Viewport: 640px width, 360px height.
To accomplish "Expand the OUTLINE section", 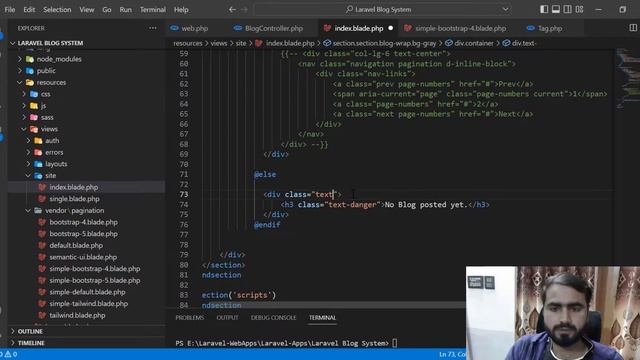I will pyautogui.click(x=30, y=331).
